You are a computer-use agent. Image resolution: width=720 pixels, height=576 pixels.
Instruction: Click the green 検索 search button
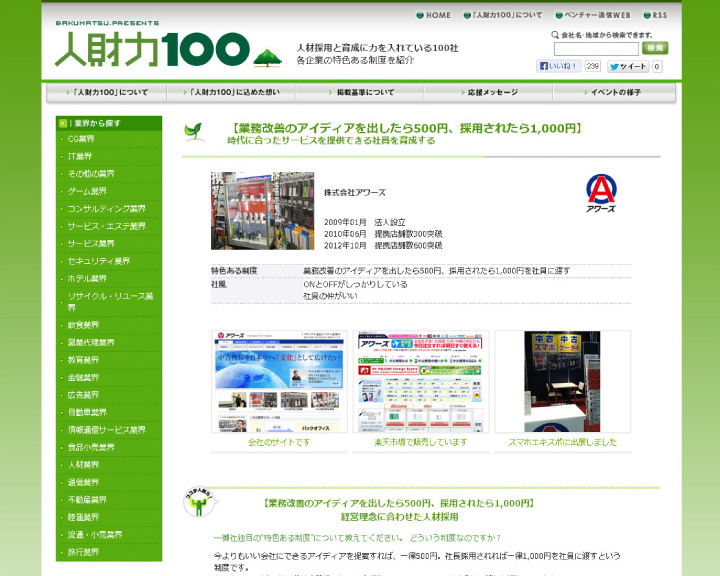655,48
